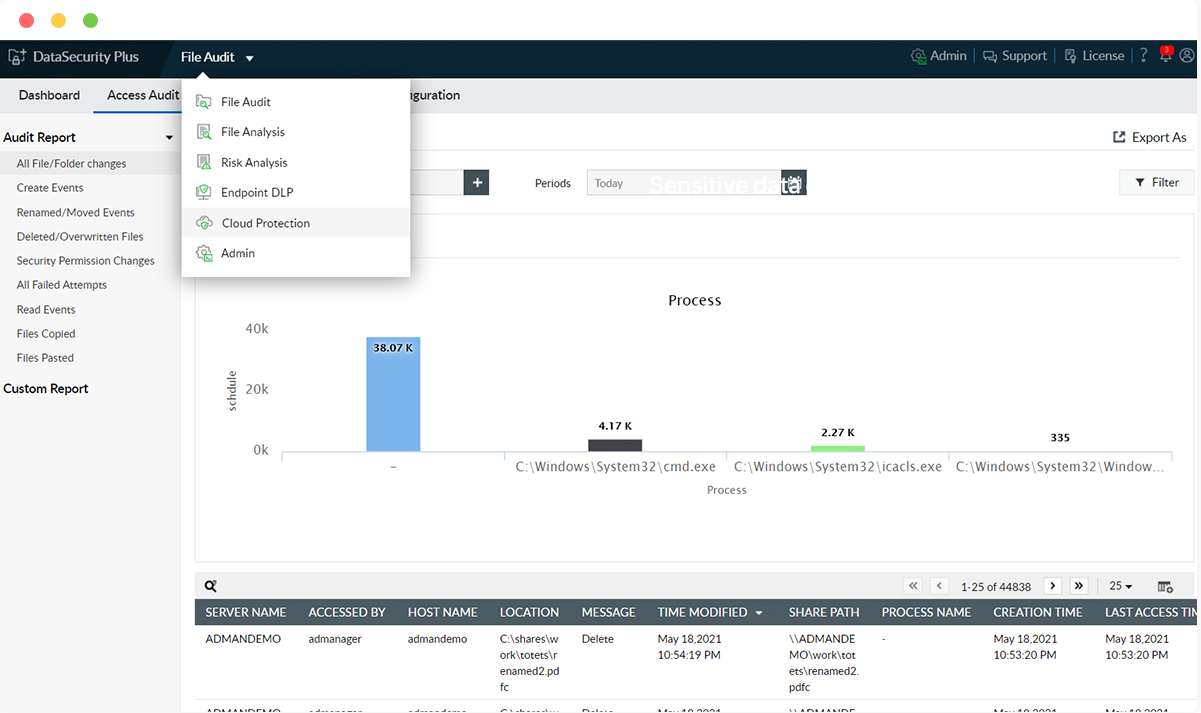Sort by PROCESS NAME column header

(926, 612)
